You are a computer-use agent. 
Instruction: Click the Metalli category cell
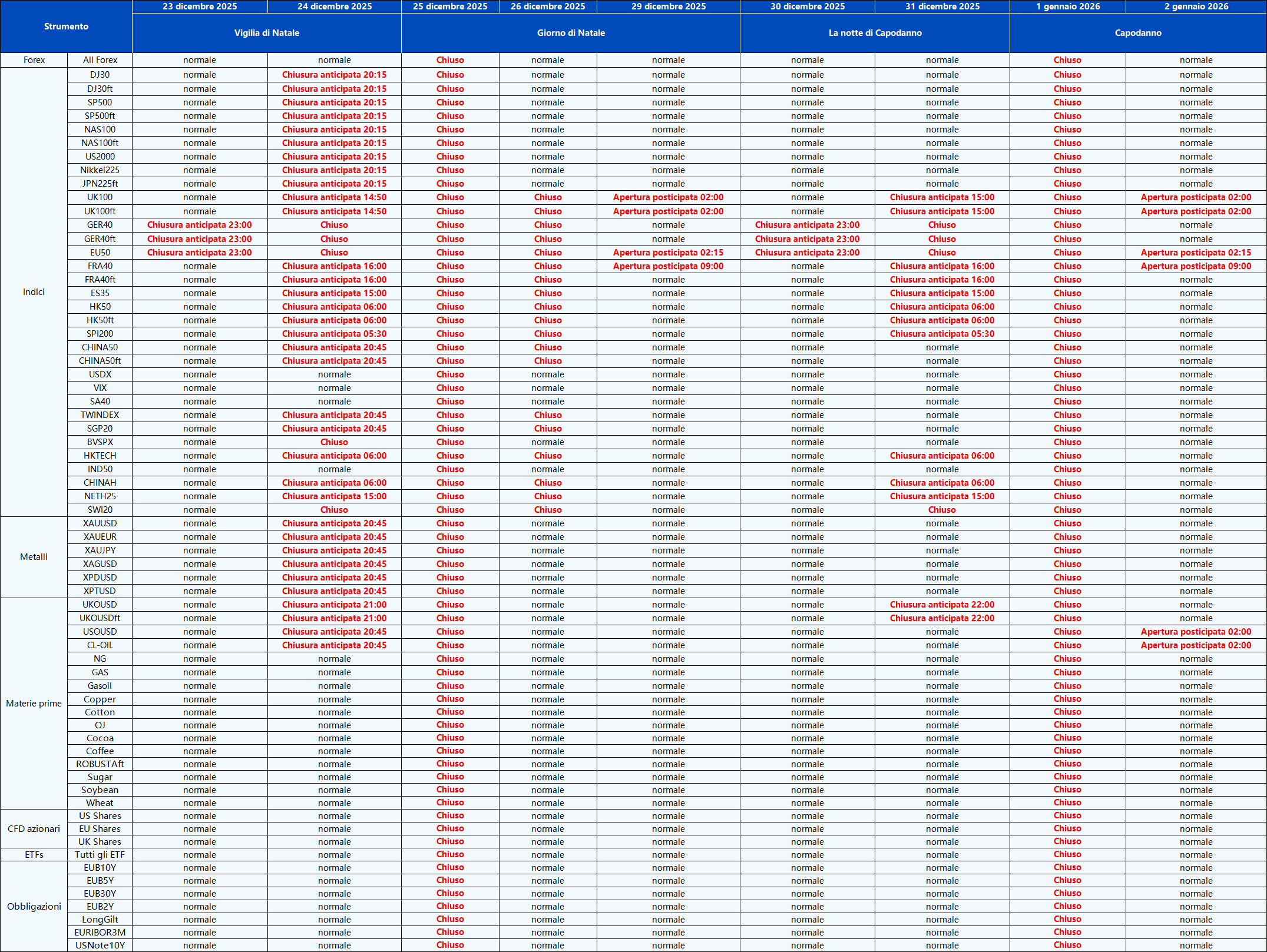pos(34,557)
